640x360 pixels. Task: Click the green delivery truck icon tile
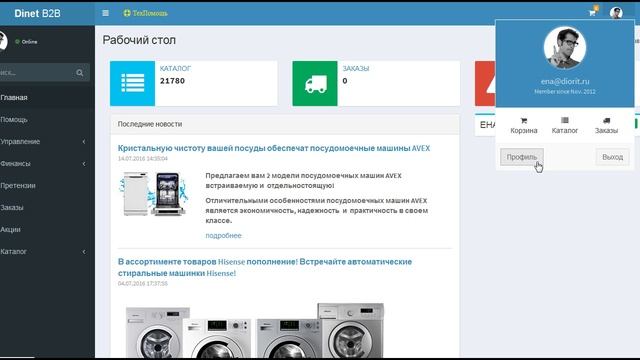click(315, 83)
